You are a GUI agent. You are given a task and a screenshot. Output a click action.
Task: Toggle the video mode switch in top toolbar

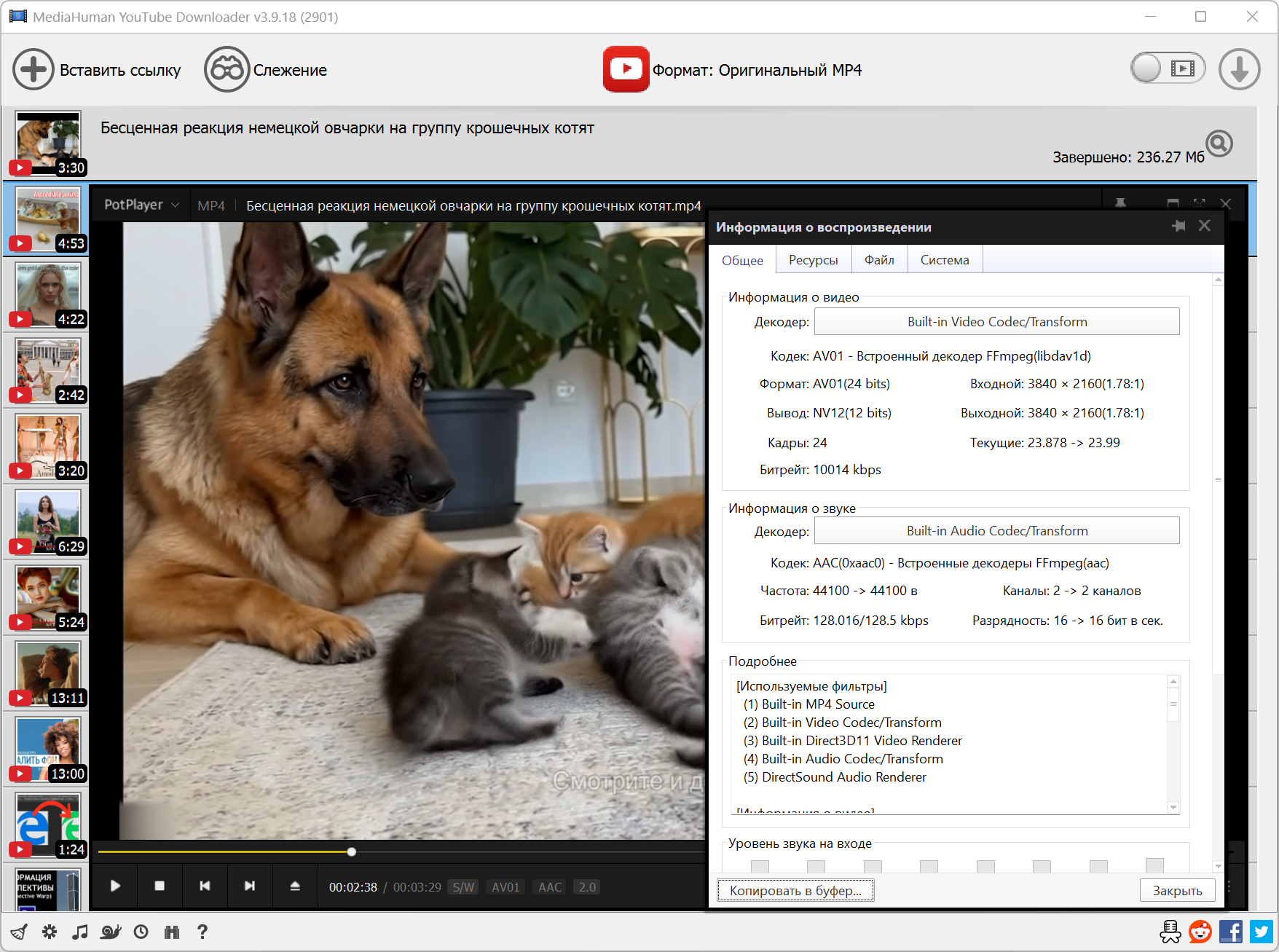[x=1168, y=68]
